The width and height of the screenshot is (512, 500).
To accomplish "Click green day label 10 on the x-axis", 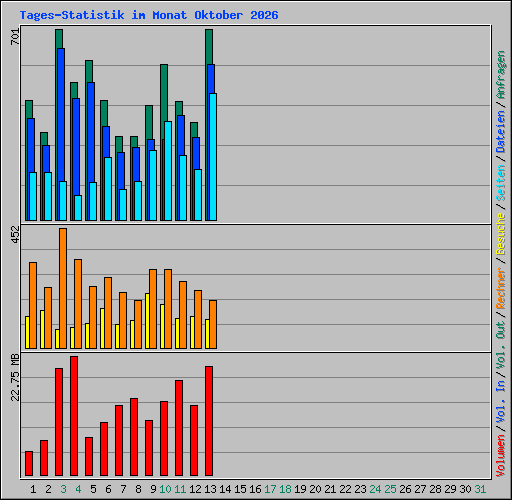I will point(165,489).
